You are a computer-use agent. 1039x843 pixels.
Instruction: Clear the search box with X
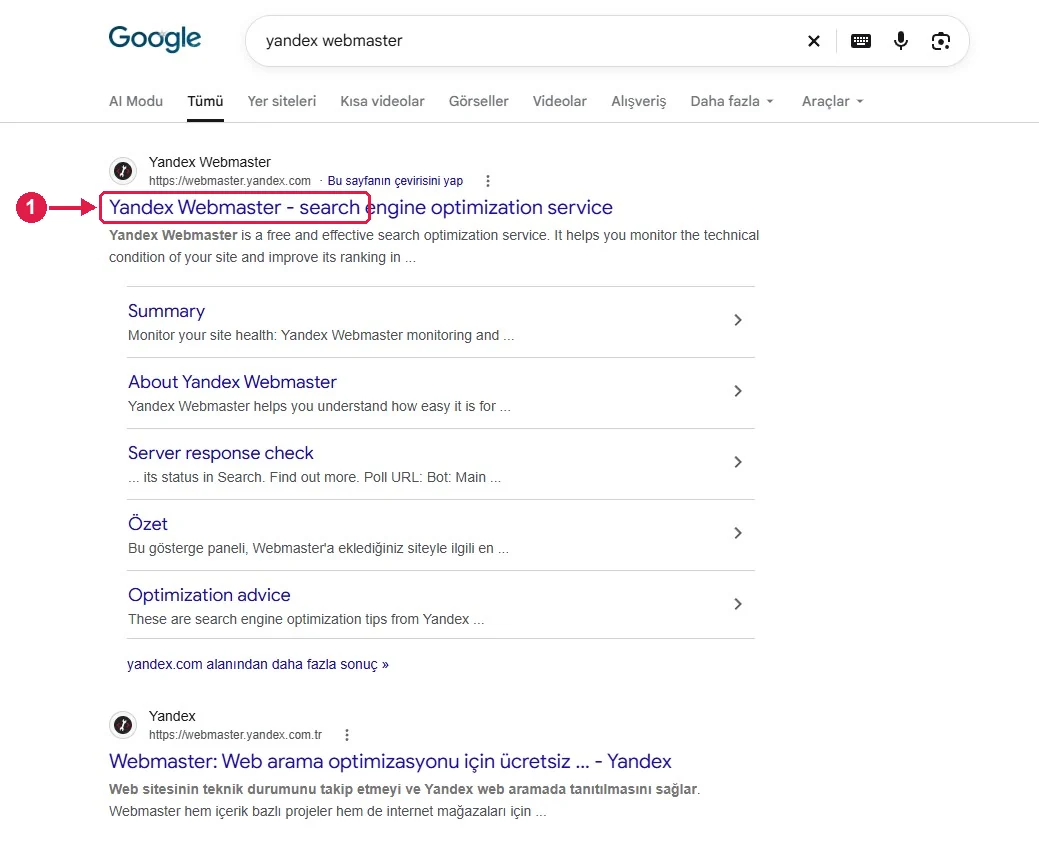coord(814,41)
